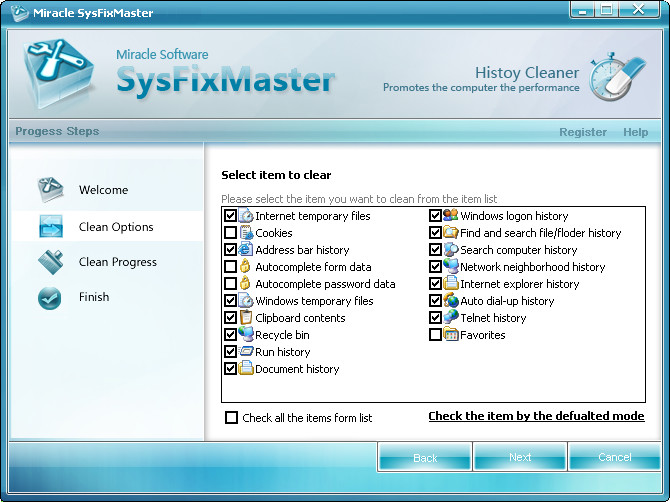Open the Help menu
The height and width of the screenshot is (502, 670).
click(x=635, y=132)
